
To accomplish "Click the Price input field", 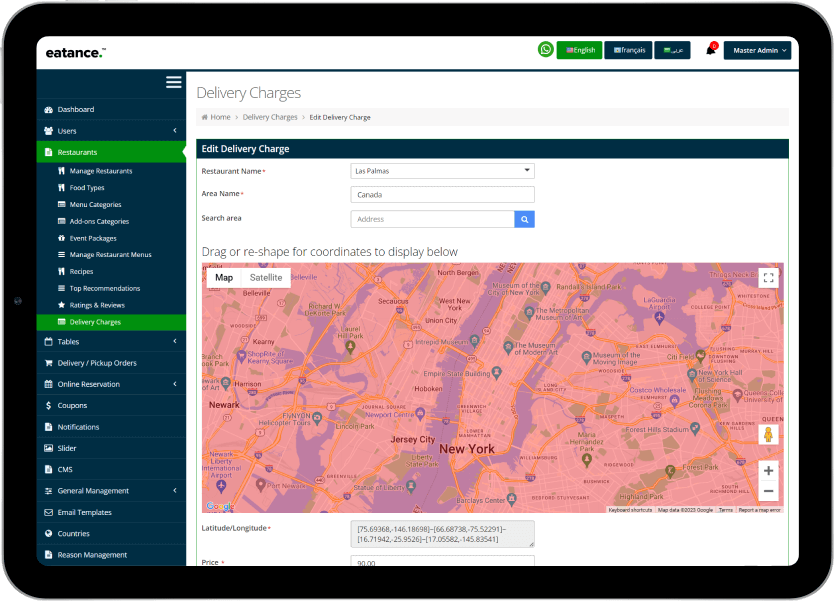I will [443, 561].
